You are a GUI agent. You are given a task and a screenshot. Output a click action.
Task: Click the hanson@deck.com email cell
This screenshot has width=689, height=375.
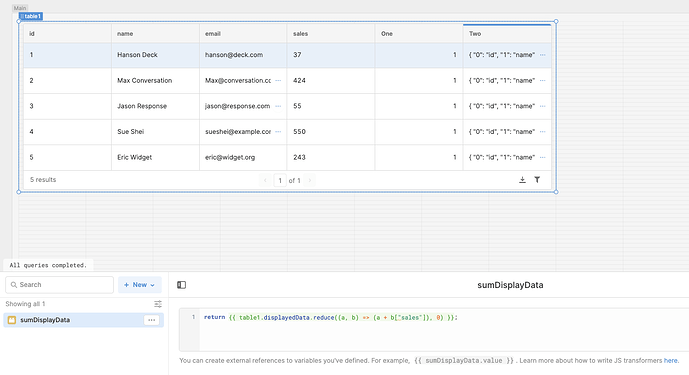click(x=243, y=55)
